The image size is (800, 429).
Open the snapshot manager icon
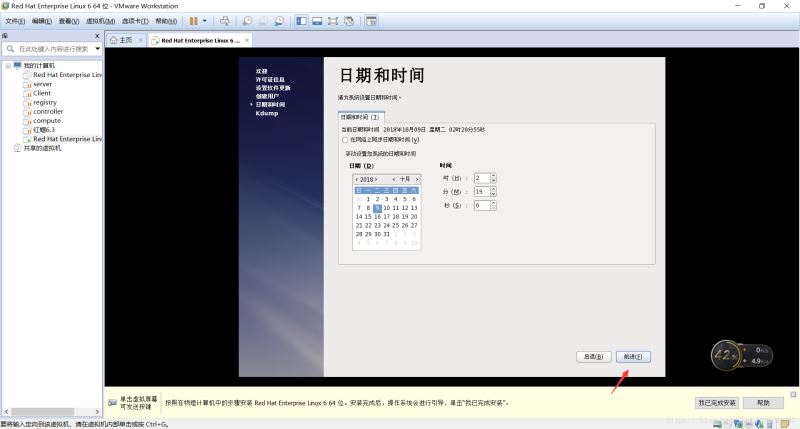tap(279, 20)
